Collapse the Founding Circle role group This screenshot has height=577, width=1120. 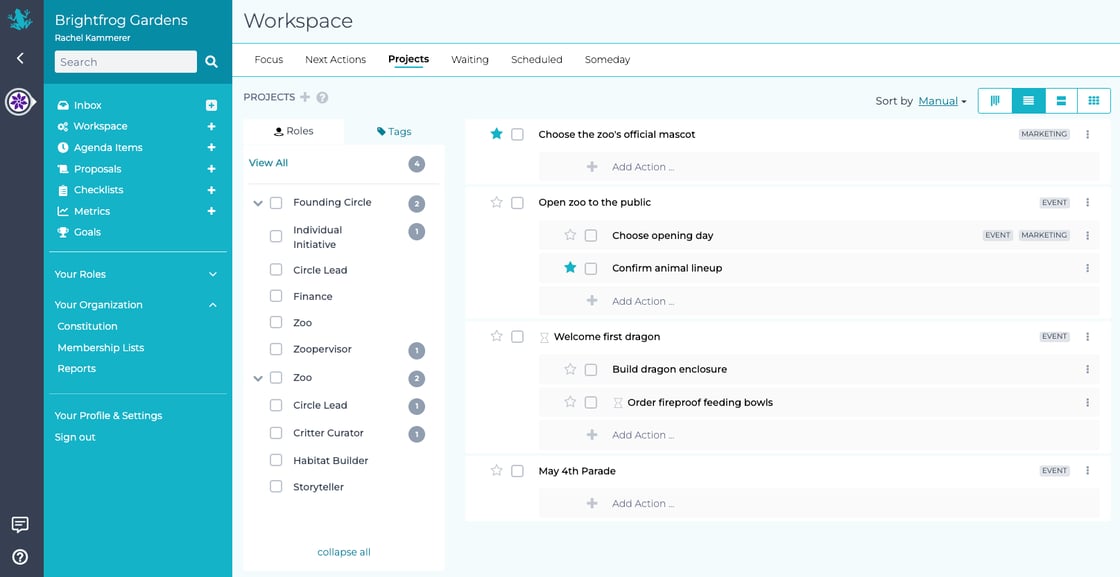[257, 201]
